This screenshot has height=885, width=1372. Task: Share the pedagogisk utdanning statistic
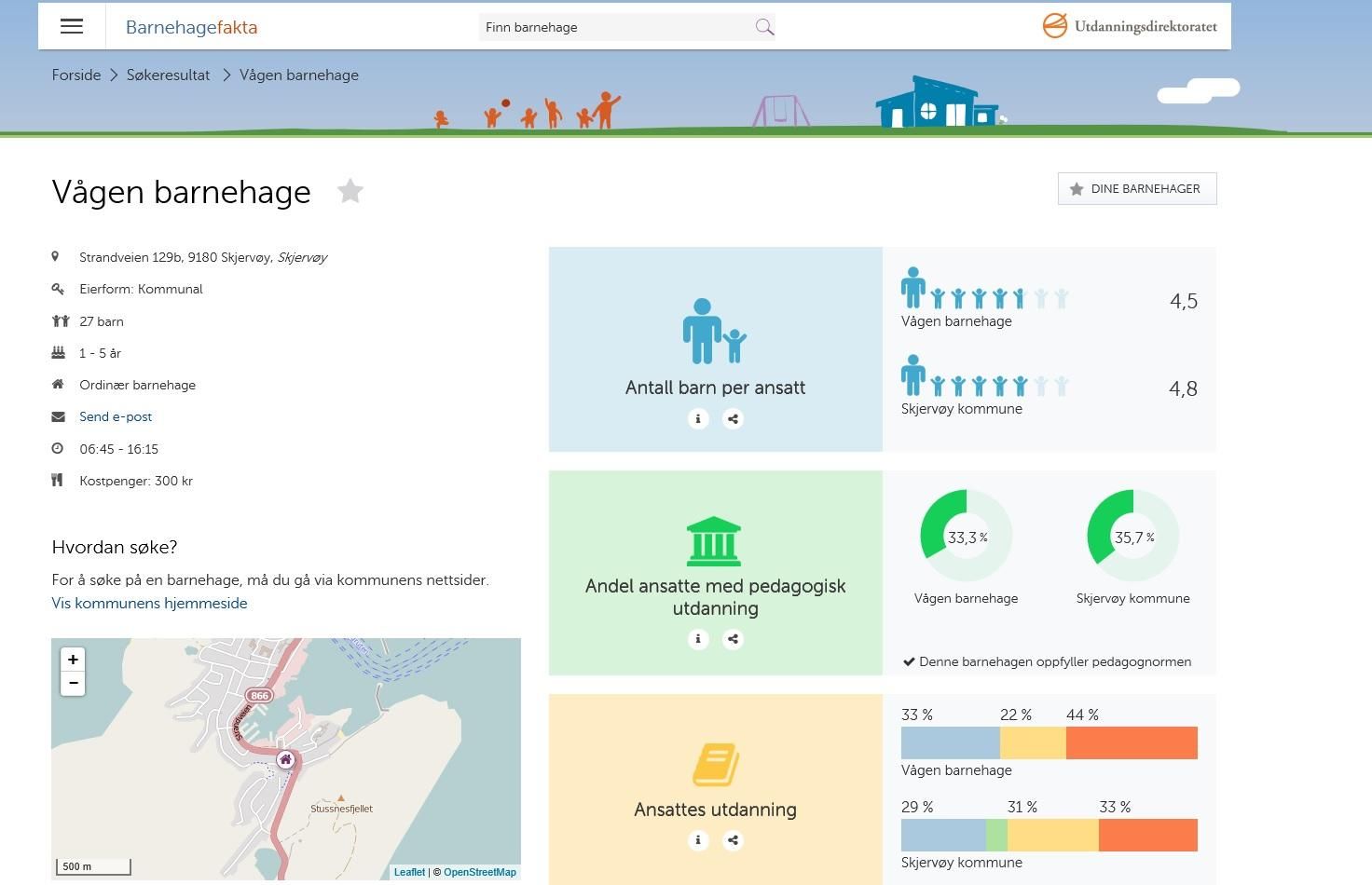734,639
